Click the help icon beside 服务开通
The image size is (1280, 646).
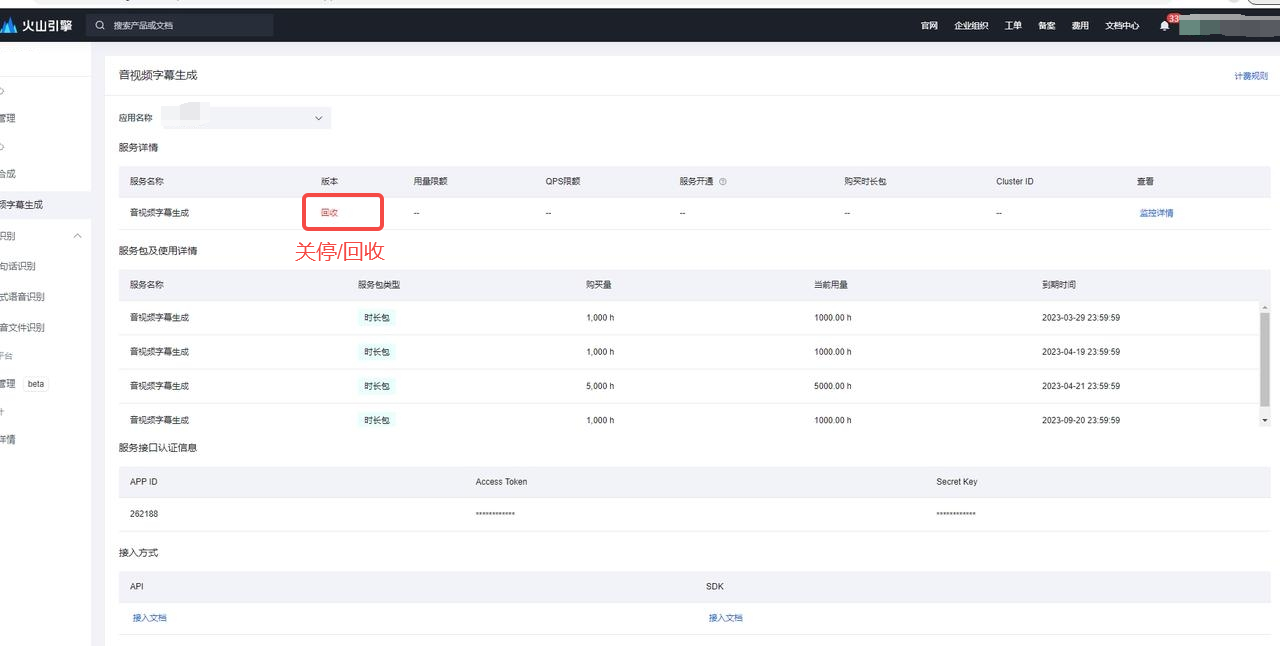click(723, 182)
